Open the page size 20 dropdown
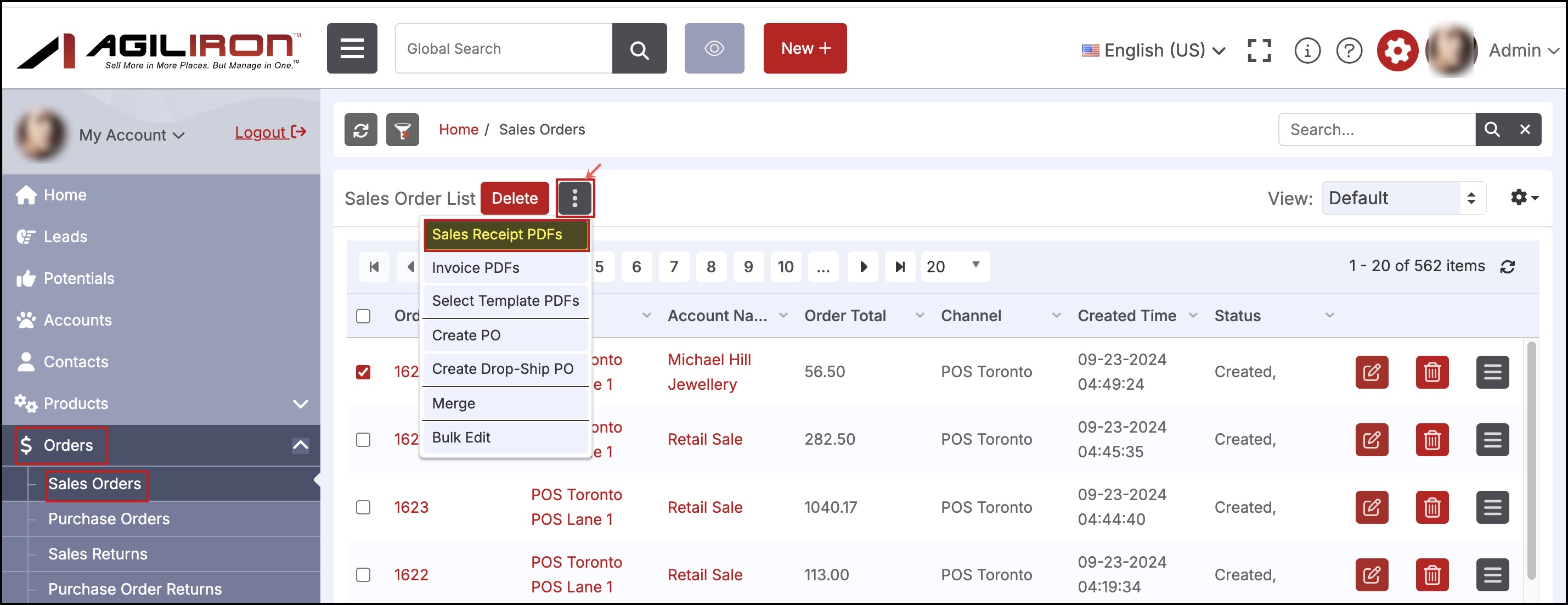Screen dimensions: 1568x605 pos(955,267)
